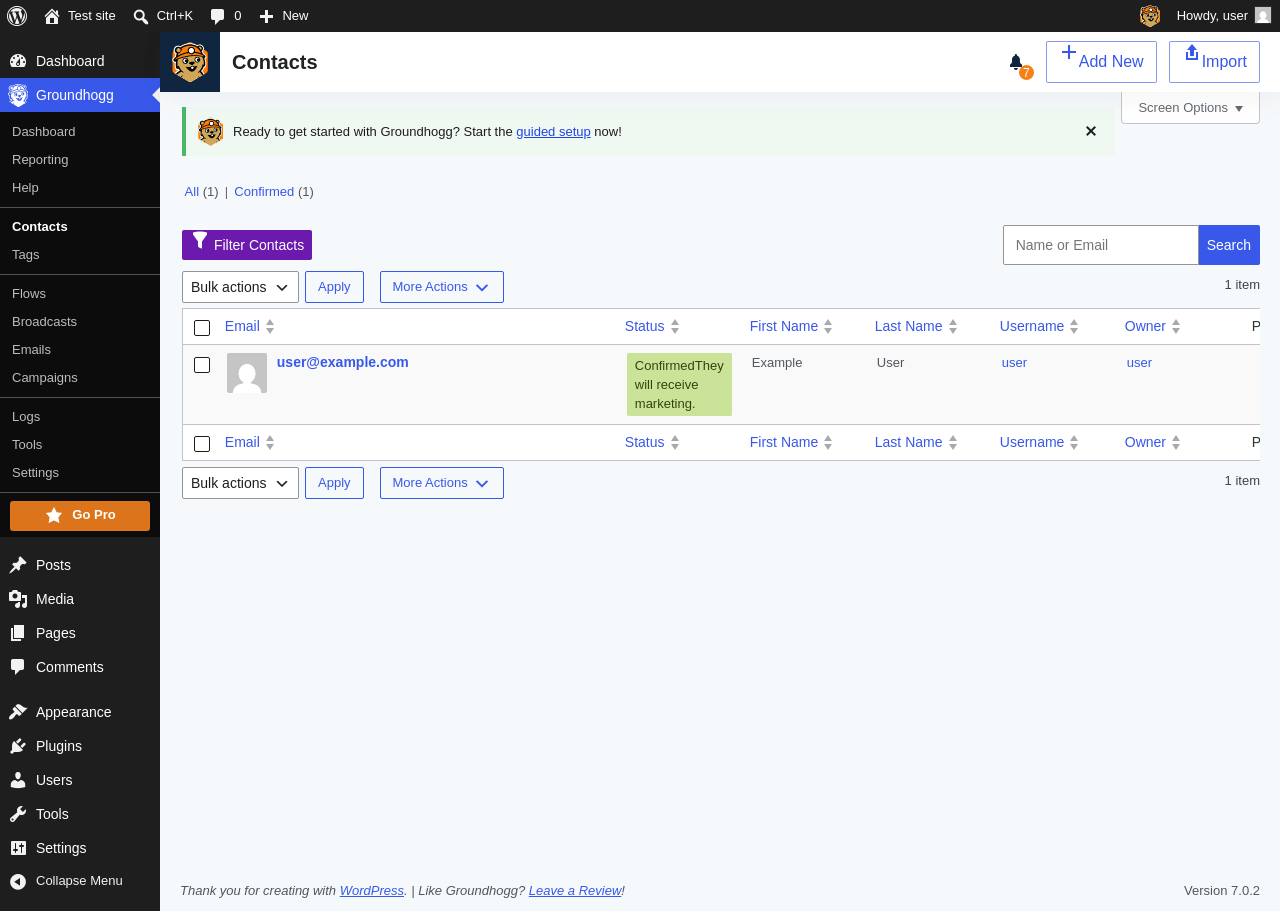Viewport: 1280px width, 911px height.
Task: Open Groundhogg Dashboard submenu item
Action: click(80, 132)
